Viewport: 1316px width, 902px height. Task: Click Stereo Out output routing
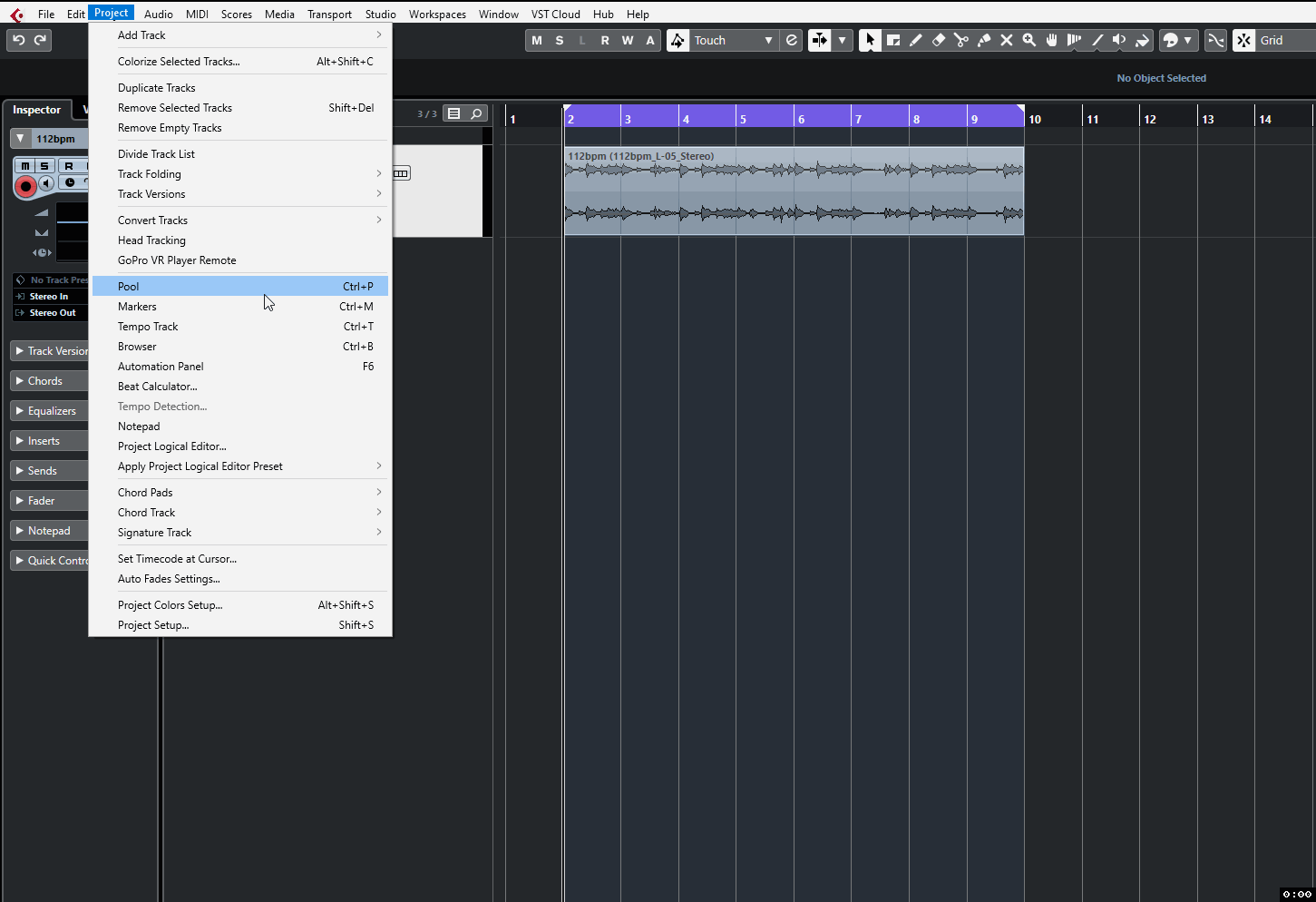(x=51, y=313)
